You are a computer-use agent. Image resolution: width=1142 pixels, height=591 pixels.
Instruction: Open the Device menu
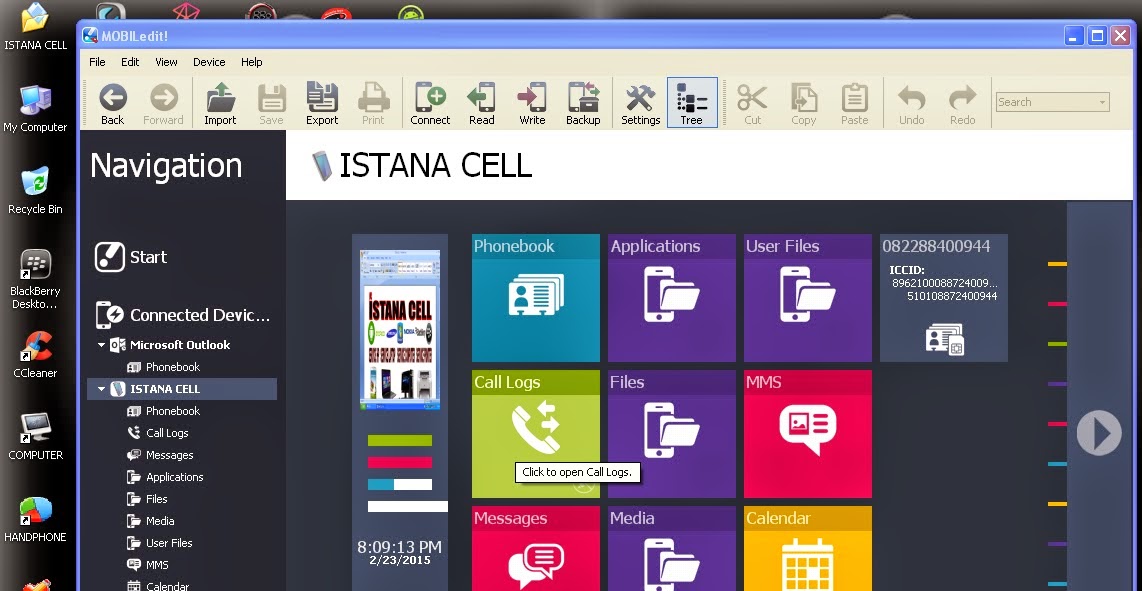209,62
